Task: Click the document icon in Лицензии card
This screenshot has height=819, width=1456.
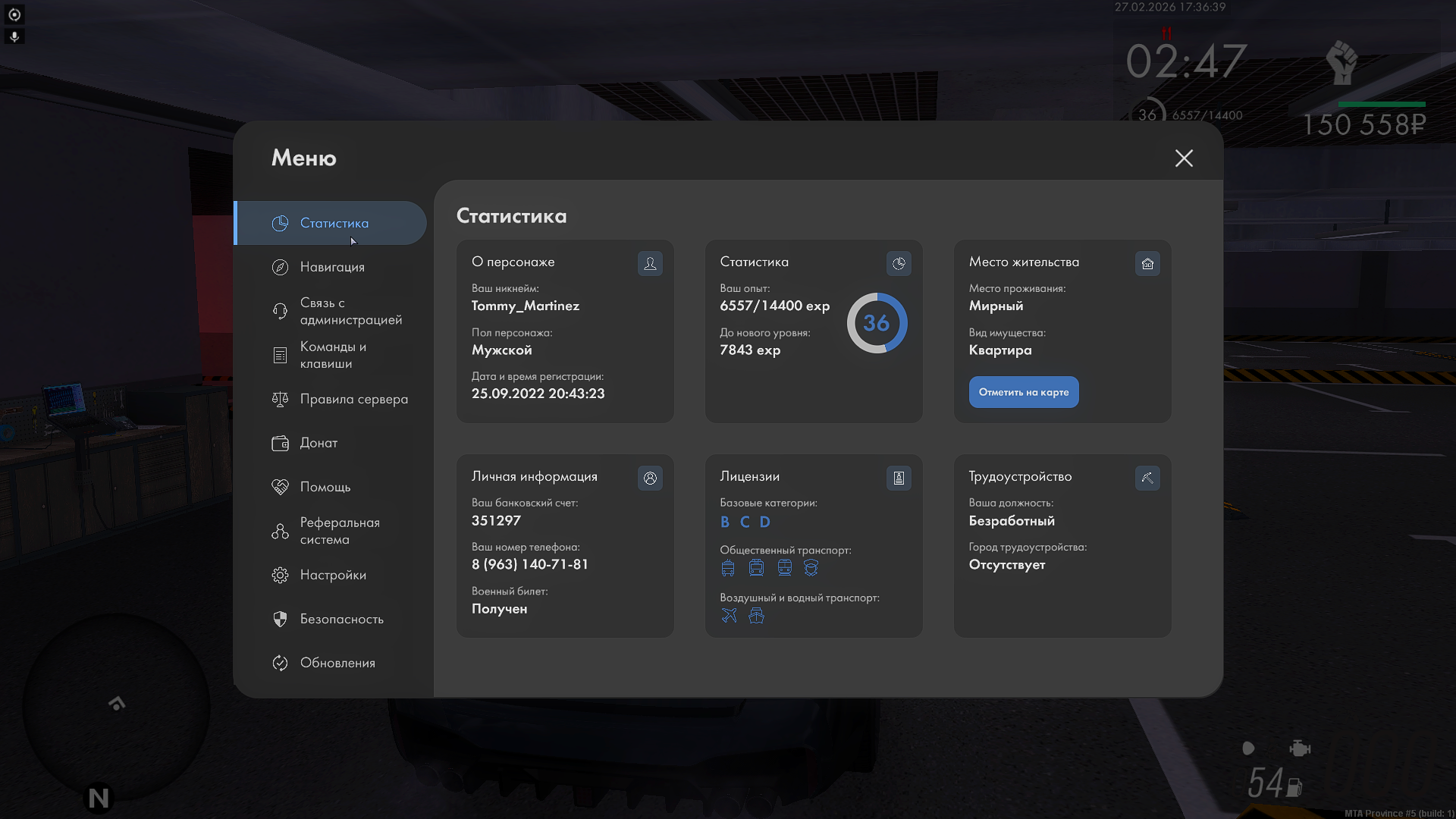Action: 899,478
